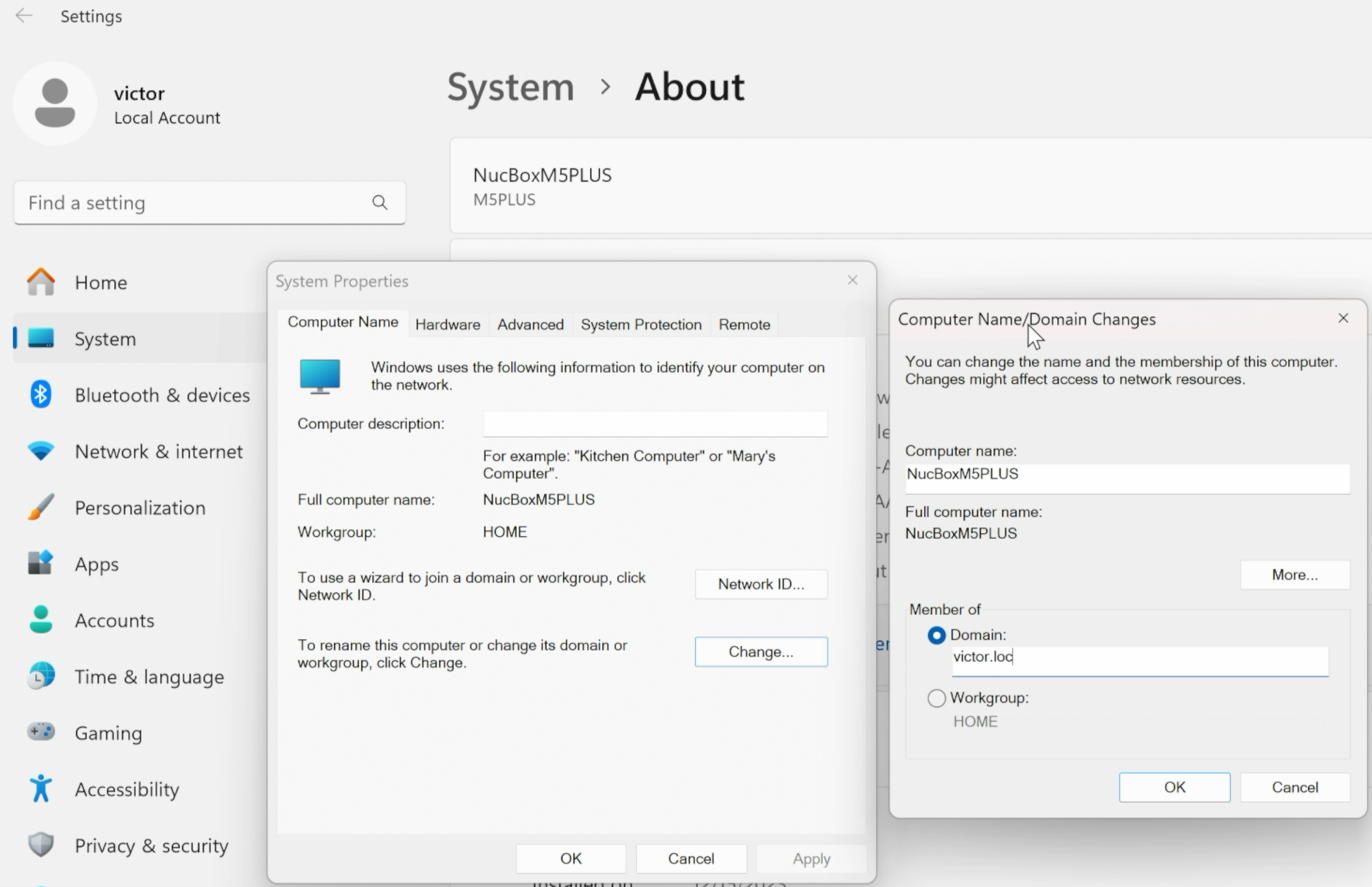Click the Domain text field
This screenshot has width=1372, height=887.
tap(1140, 661)
